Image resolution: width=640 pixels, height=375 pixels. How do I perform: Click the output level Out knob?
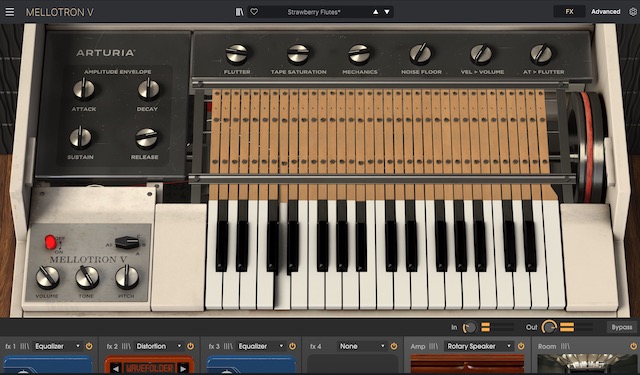click(x=549, y=327)
